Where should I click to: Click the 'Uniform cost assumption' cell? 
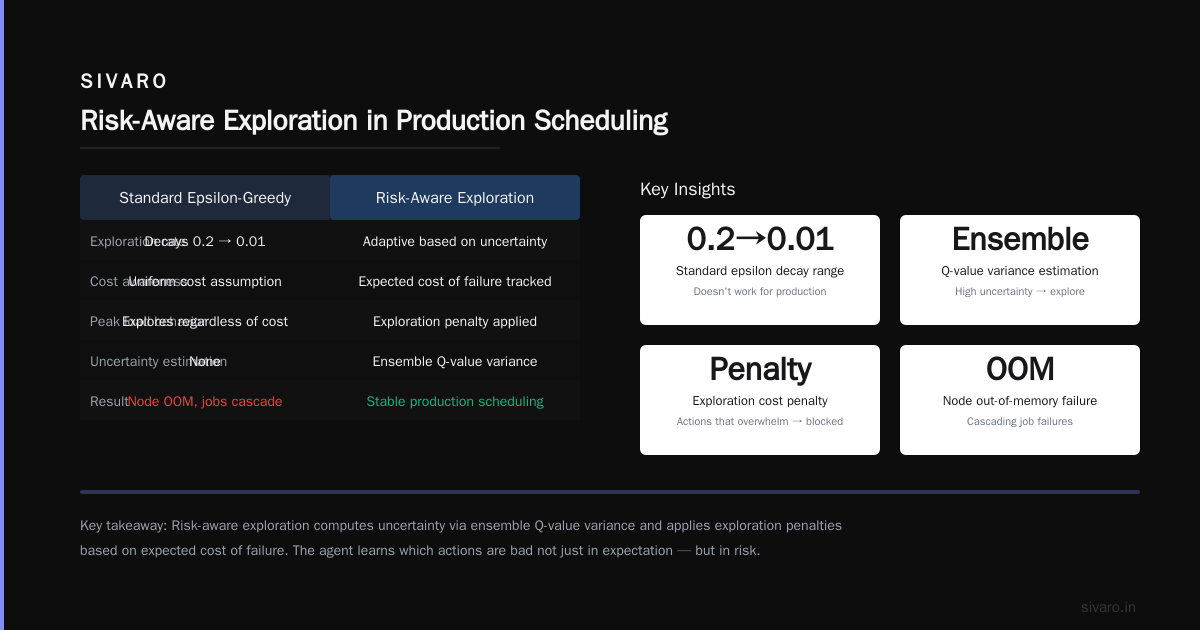pos(205,281)
